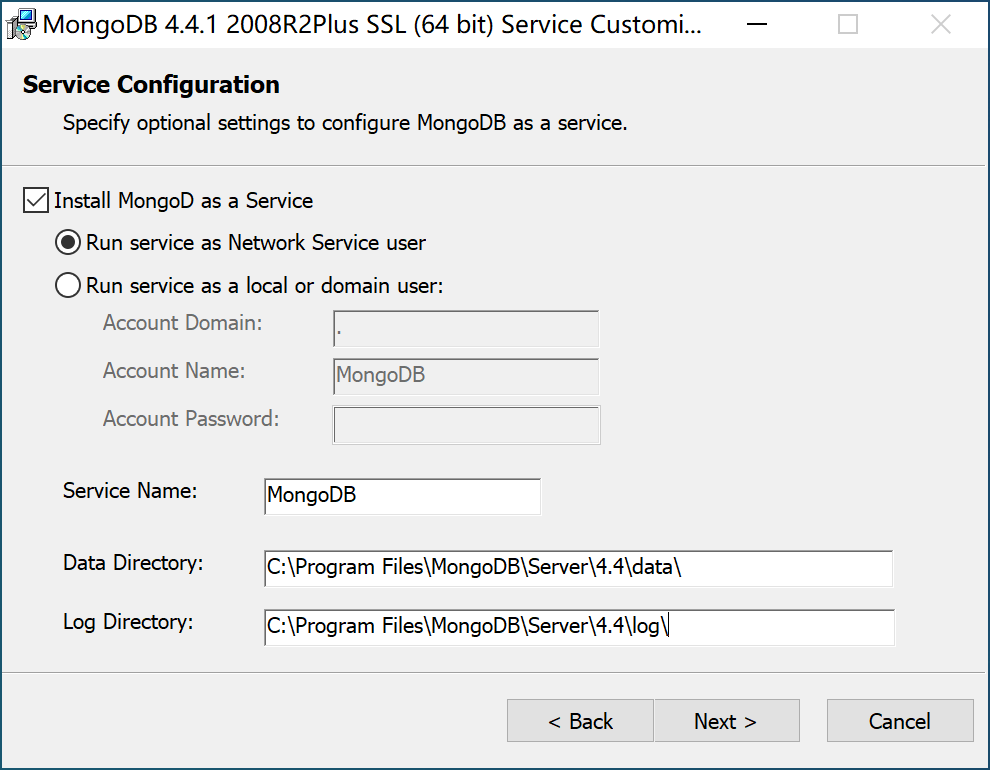Click the 'Account Password:' label

191,418
